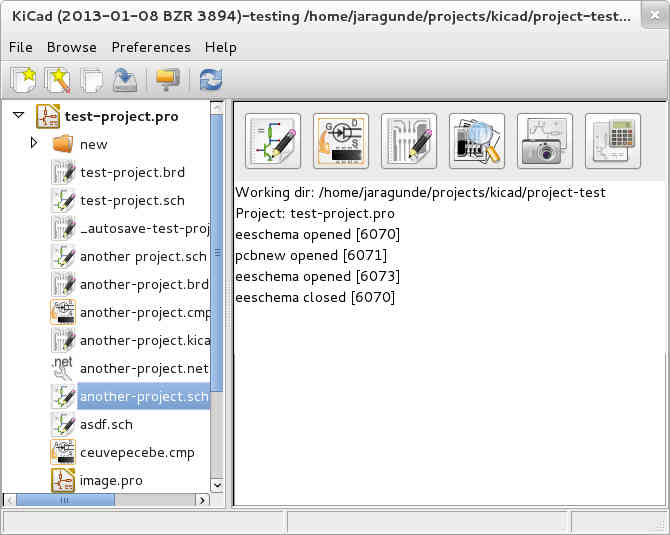Click the Open project toolbar icon
Image resolution: width=670 pixels, height=535 pixels.
[x=92, y=80]
